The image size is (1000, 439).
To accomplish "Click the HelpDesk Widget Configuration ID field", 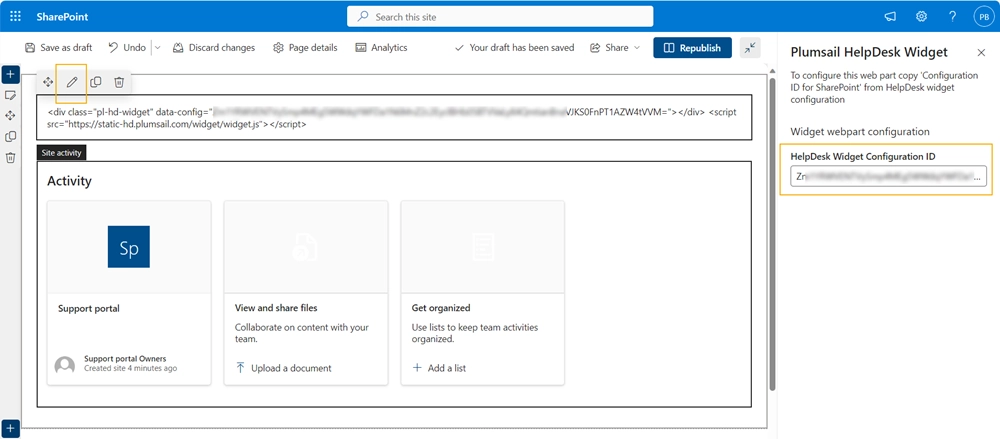I will 888,177.
